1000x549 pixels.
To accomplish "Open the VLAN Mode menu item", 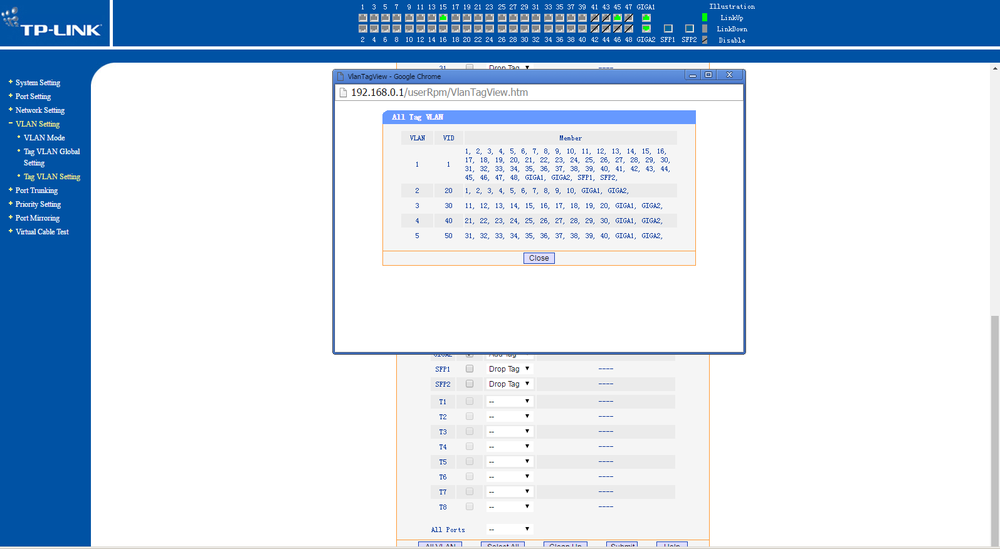I will click(x=44, y=138).
